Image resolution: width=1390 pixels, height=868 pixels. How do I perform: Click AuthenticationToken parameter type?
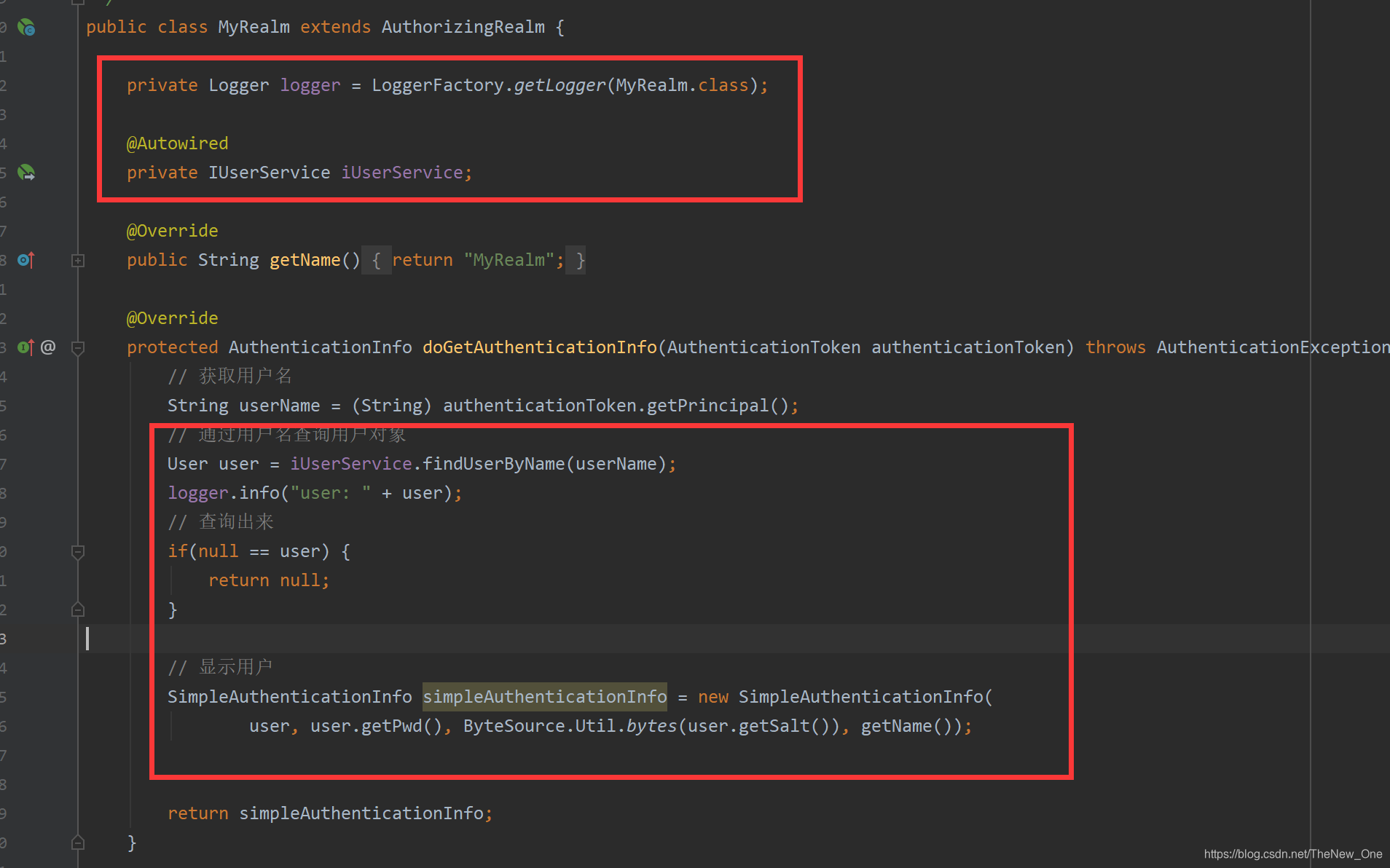coord(763,347)
